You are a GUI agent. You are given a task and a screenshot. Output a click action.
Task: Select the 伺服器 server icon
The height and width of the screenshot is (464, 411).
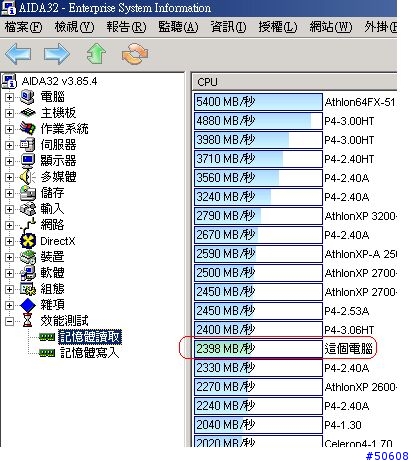28,144
